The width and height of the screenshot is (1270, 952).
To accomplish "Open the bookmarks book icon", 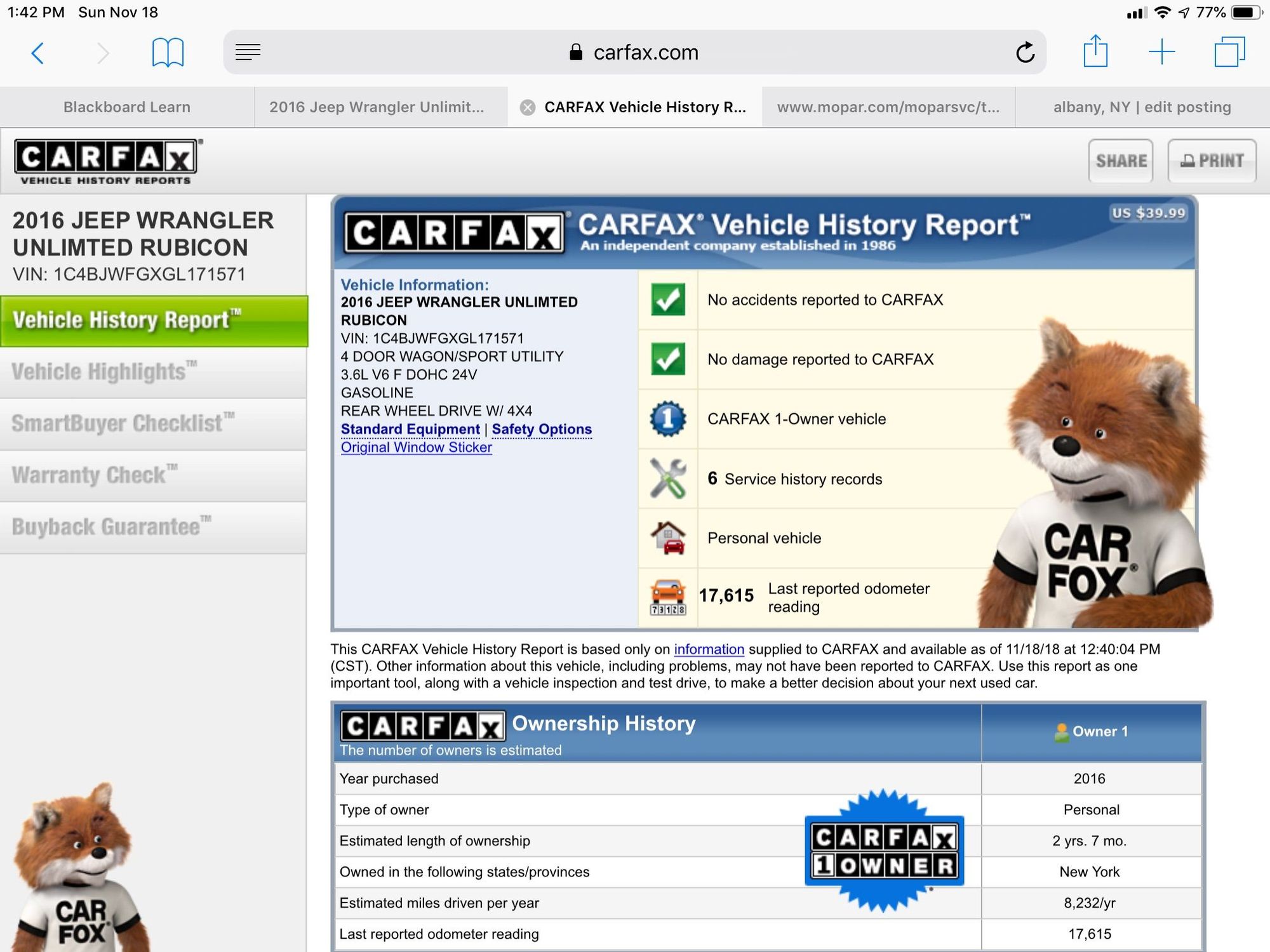I will coord(168,53).
